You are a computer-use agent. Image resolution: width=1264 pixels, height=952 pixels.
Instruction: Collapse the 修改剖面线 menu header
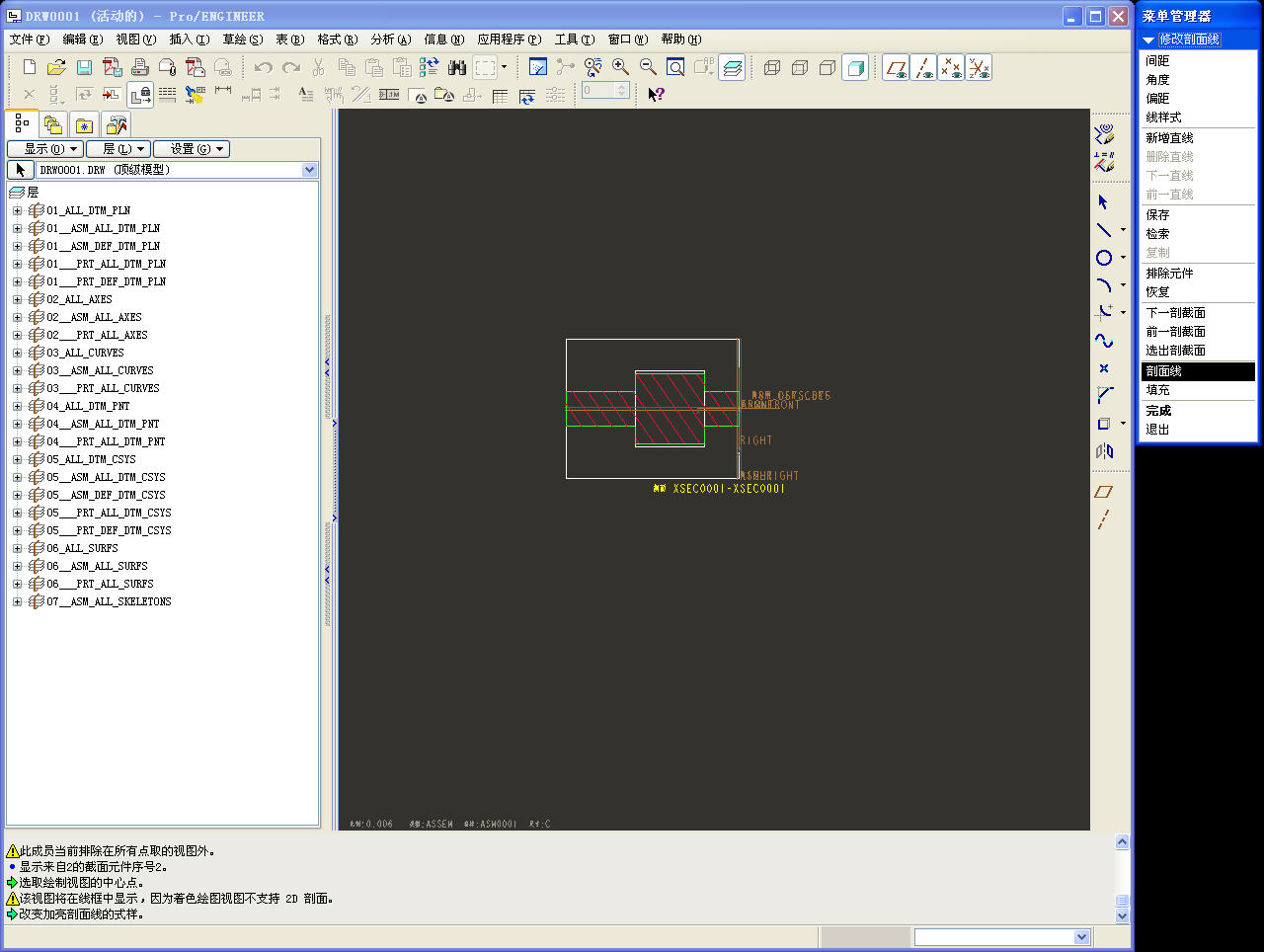[x=1148, y=40]
